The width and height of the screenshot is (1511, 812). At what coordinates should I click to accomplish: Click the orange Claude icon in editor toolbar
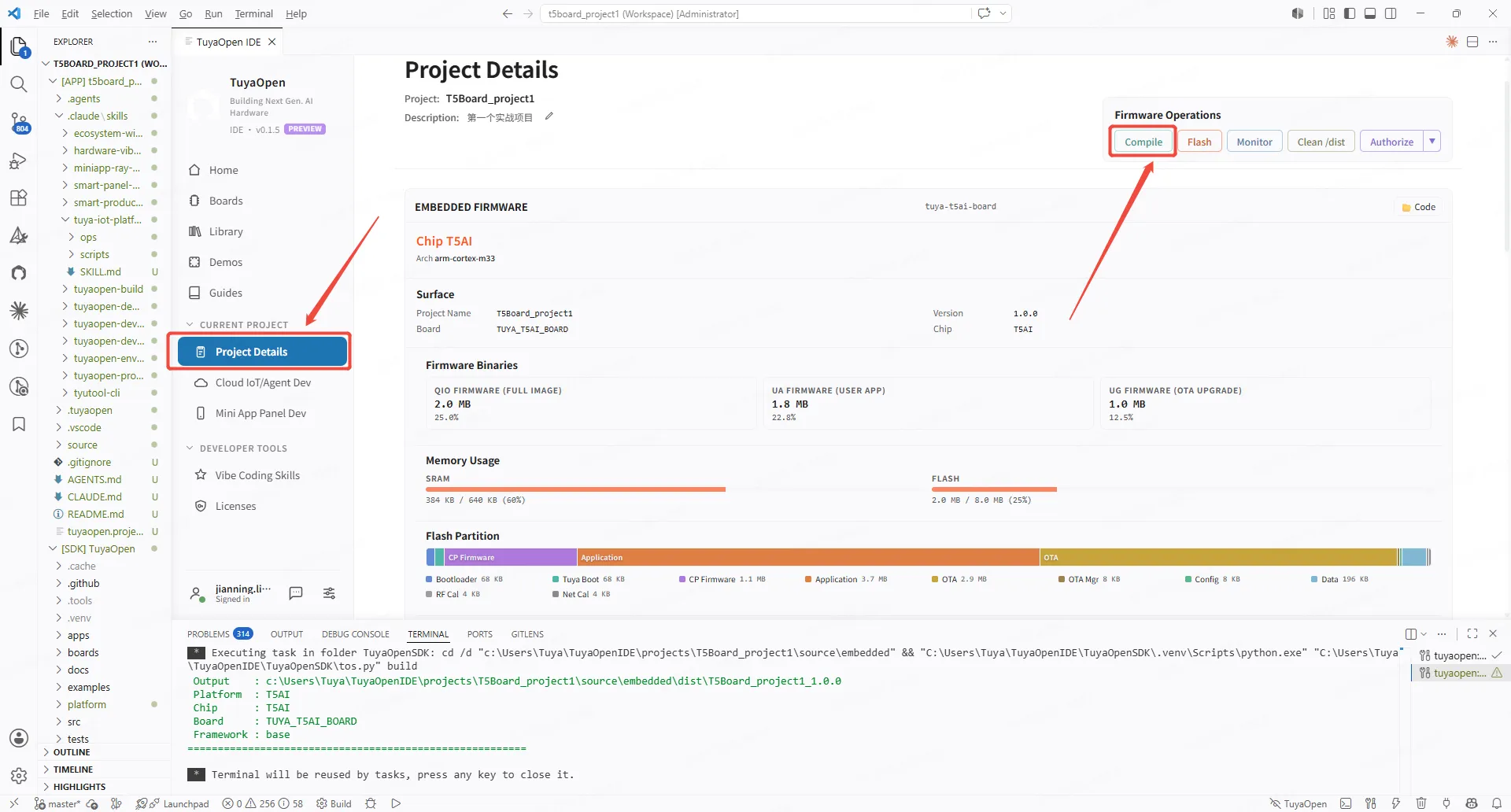click(1452, 42)
